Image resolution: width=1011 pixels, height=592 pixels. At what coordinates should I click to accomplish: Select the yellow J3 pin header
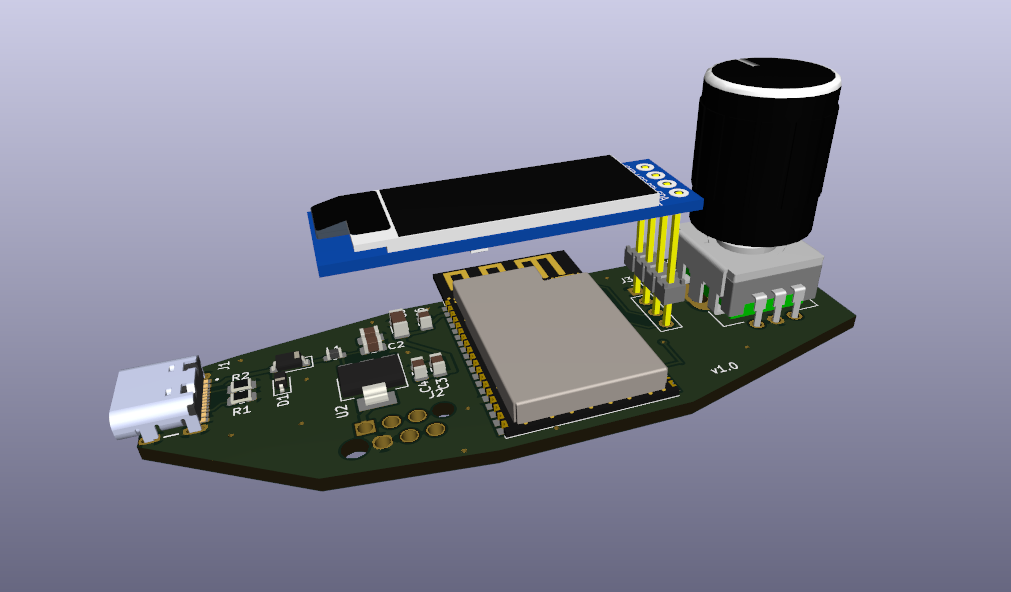[657, 265]
